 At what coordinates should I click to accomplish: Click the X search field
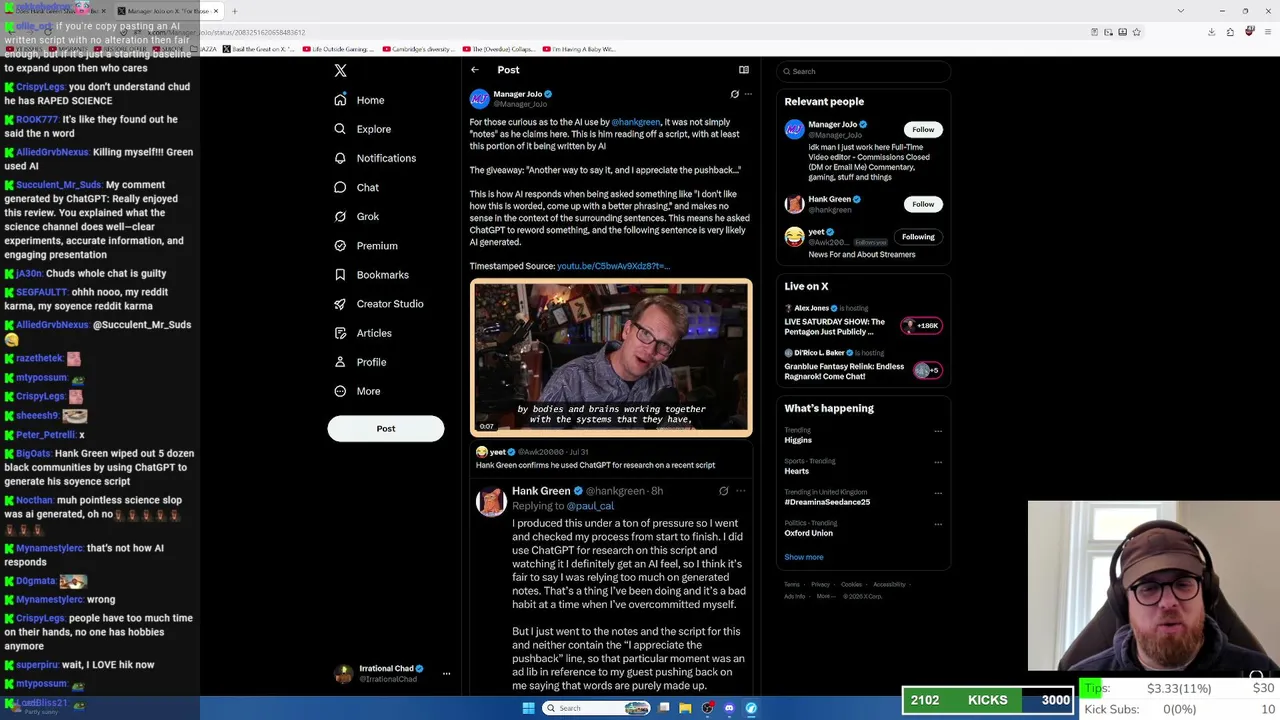864,71
